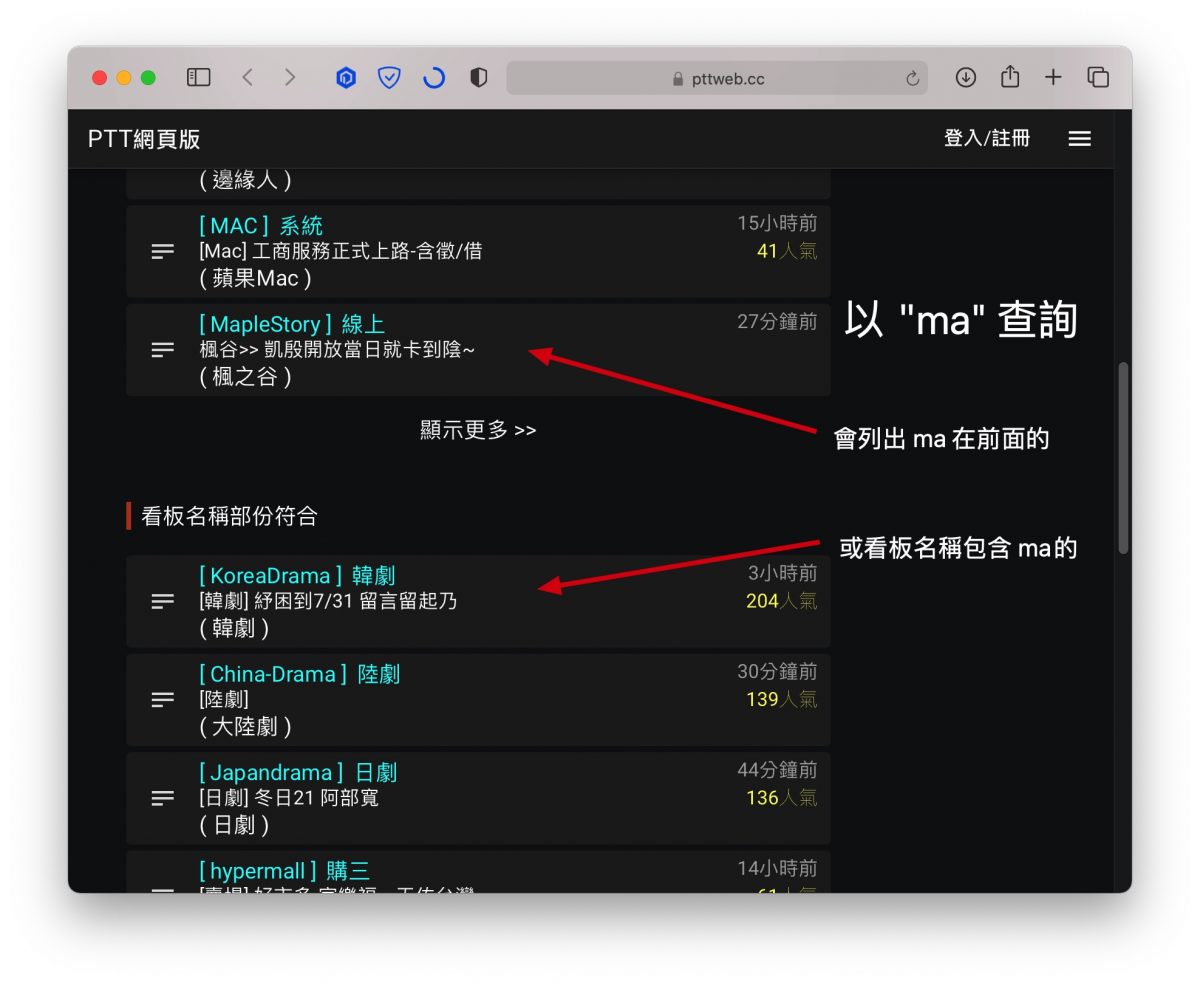The width and height of the screenshot is (1200, 983).
Task: Click the ( 蘋果Mac ) board description
Action: pyautogui.click(x=256, y=278)
